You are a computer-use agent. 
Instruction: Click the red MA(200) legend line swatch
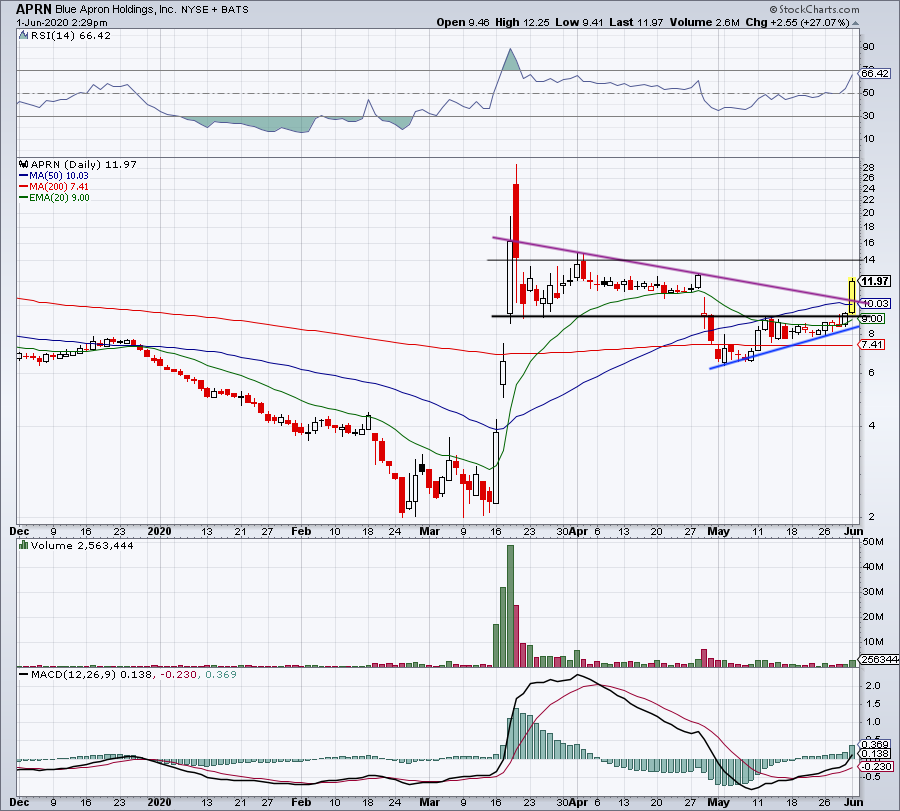click(x=24, y=187)
